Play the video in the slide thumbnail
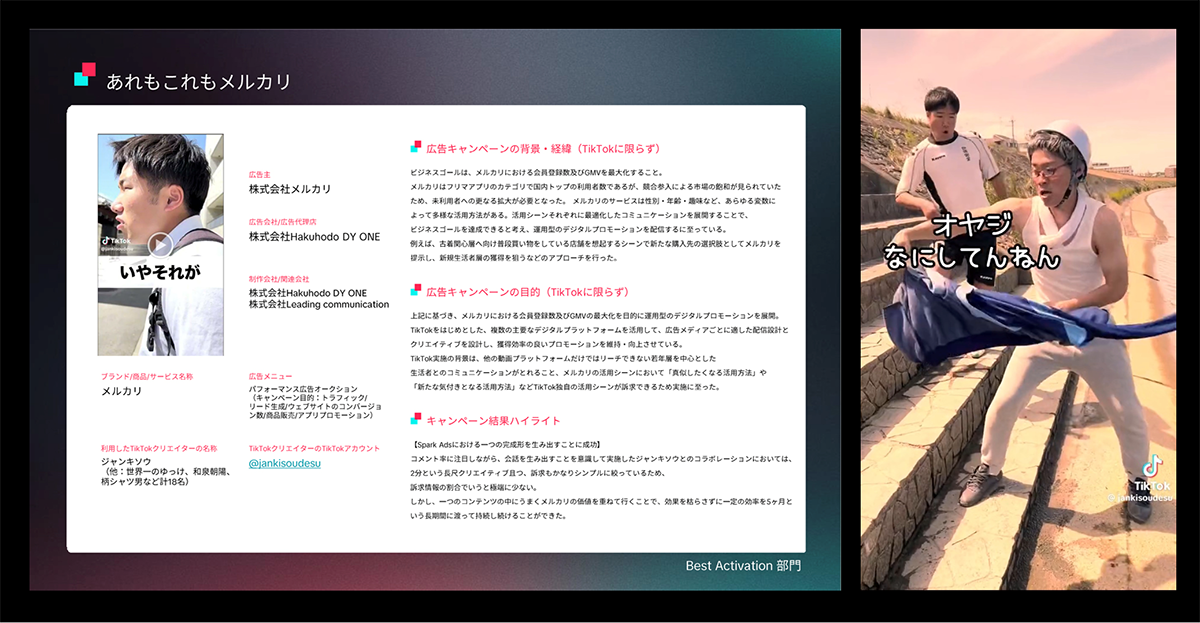Viewport: 1200px width, 623px height. pos(160,245)
